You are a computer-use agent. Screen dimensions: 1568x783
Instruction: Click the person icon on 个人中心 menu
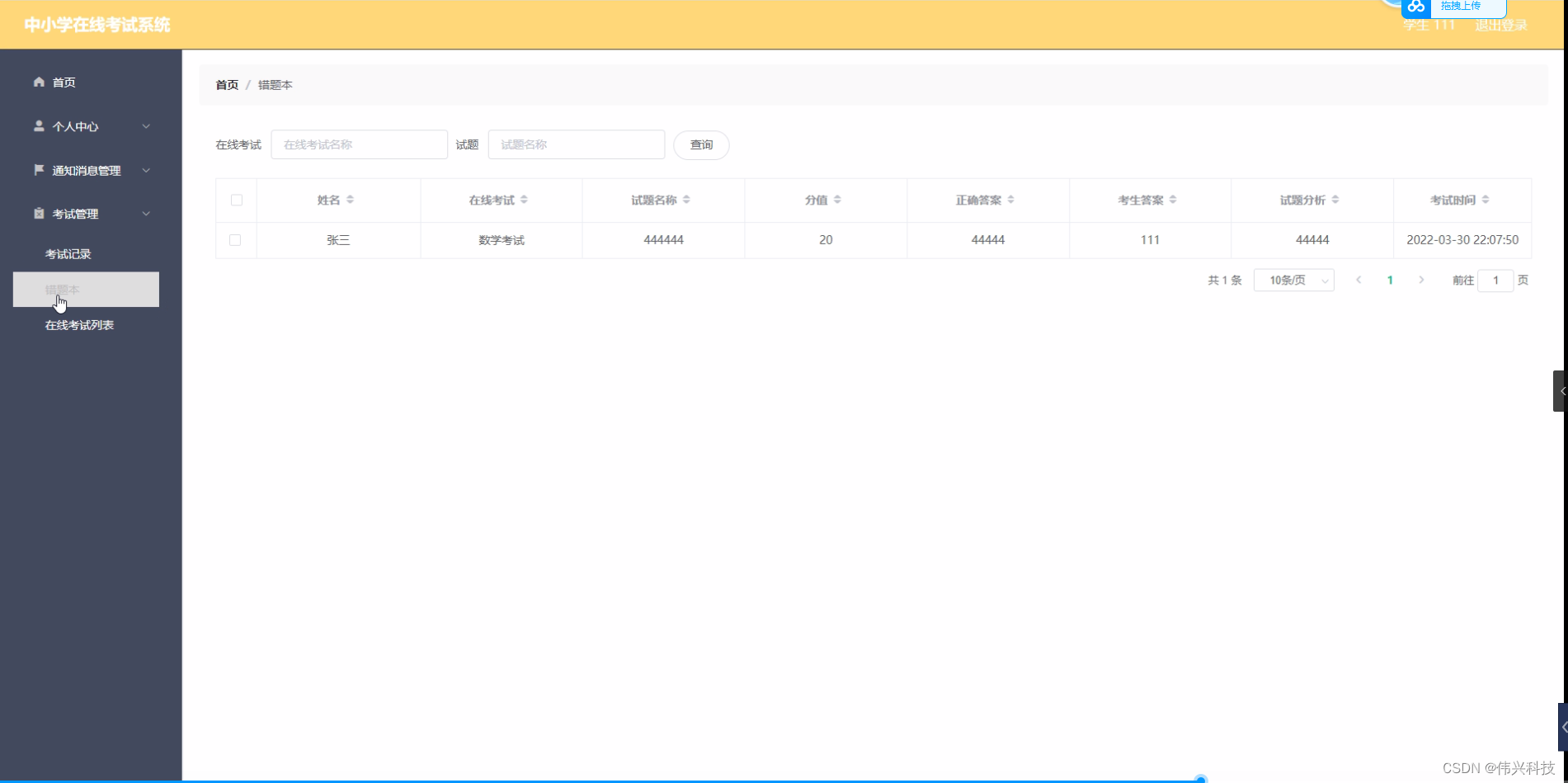(x=38, y=125)
